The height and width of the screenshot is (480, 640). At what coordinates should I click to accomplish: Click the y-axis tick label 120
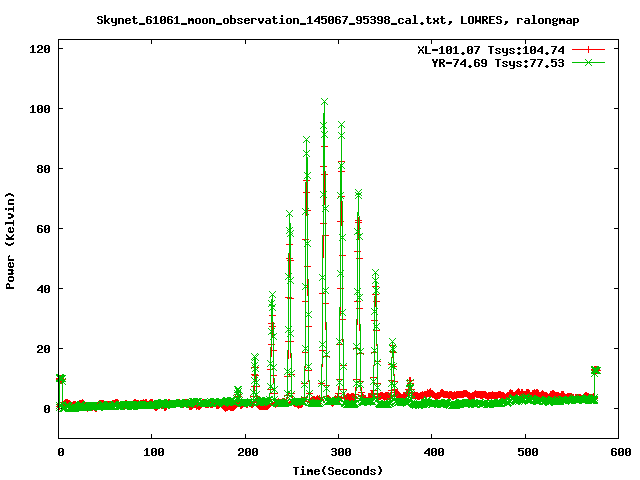tap(40, 49)
